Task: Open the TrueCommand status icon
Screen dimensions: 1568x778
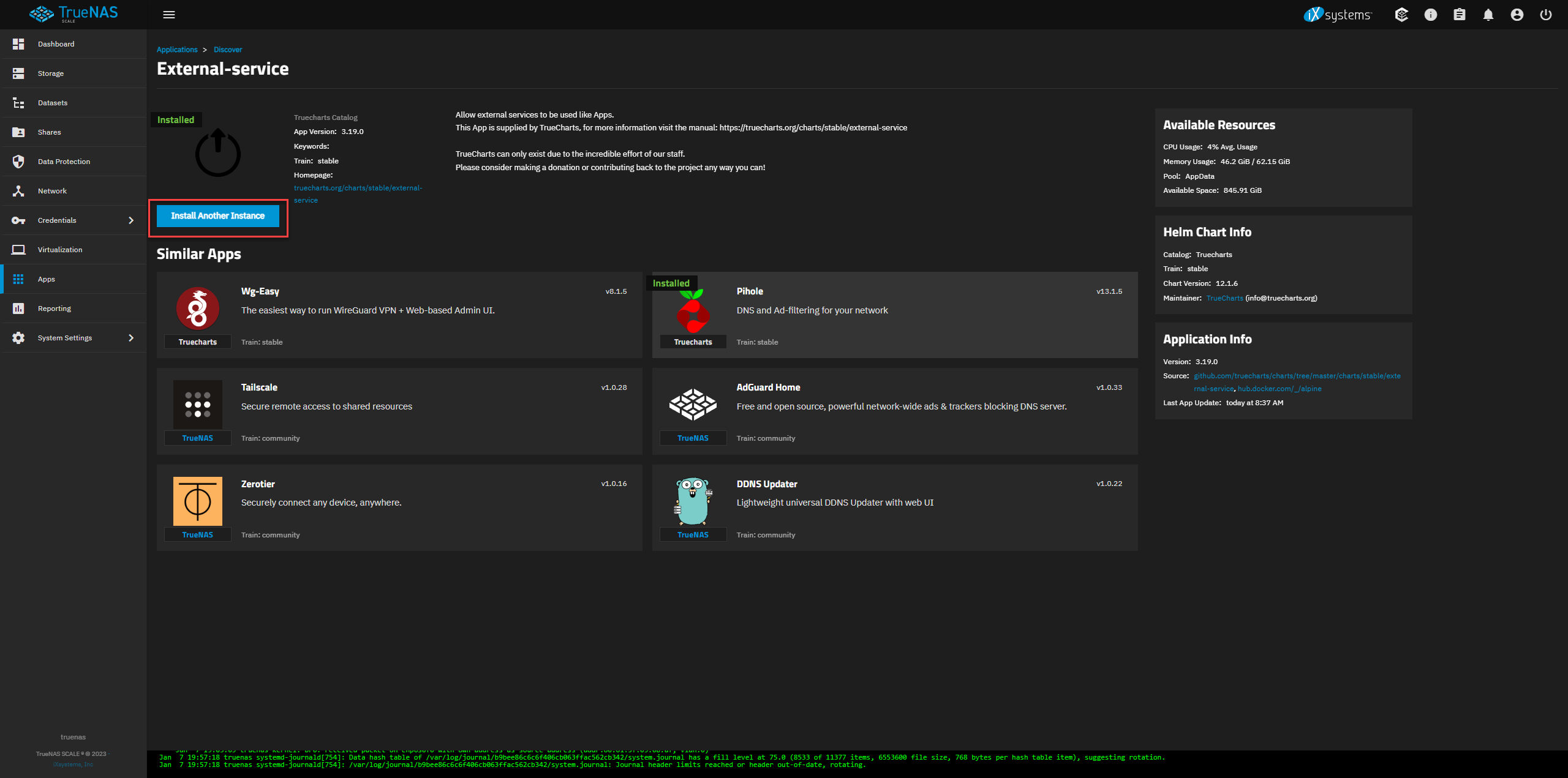Action: (1401, 15)
